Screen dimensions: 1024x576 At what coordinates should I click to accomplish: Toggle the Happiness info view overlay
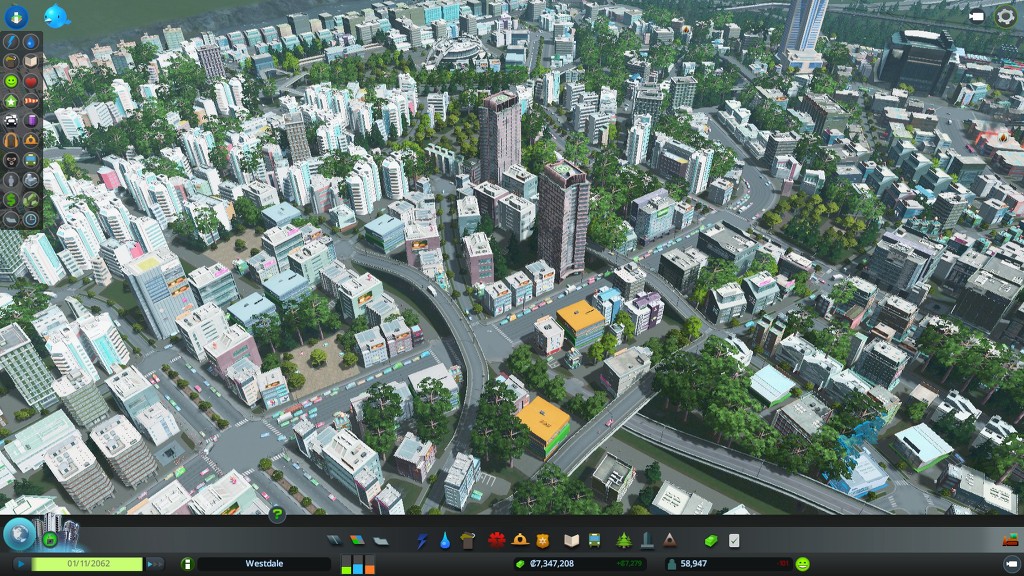point(12,80)
